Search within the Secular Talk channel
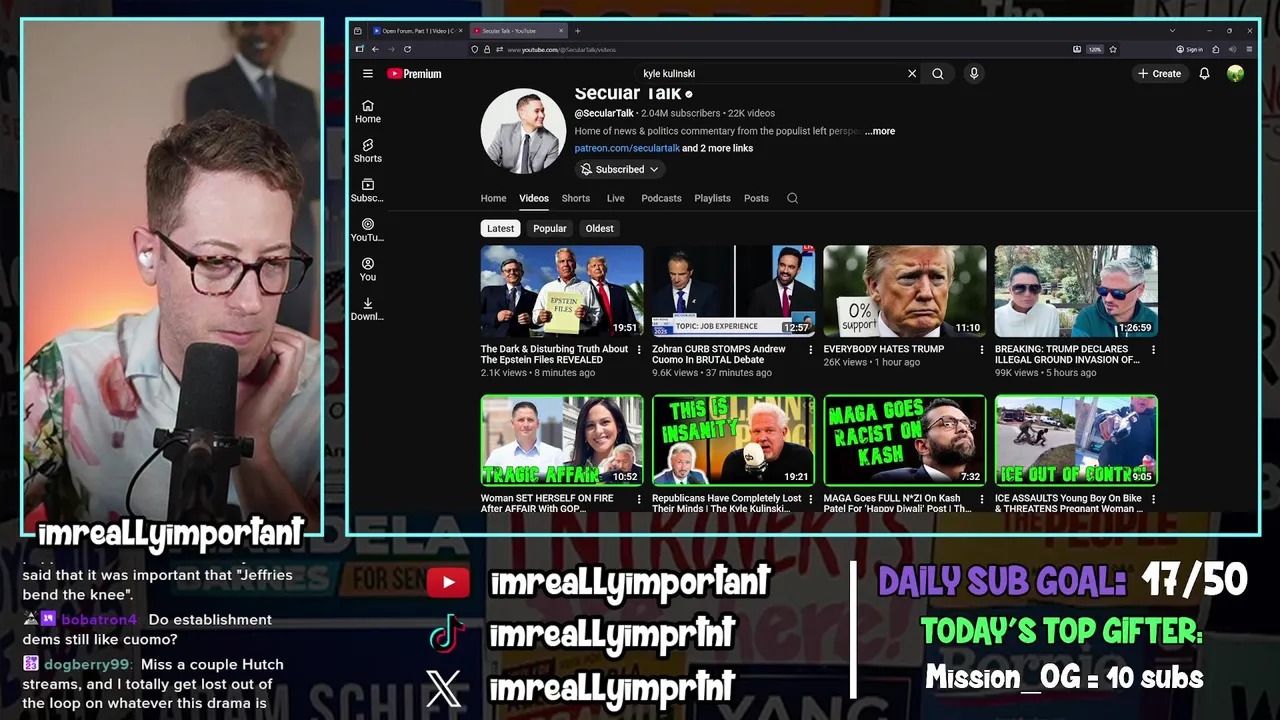Viewport: 1280px width, 720px height. click(792, 198)
